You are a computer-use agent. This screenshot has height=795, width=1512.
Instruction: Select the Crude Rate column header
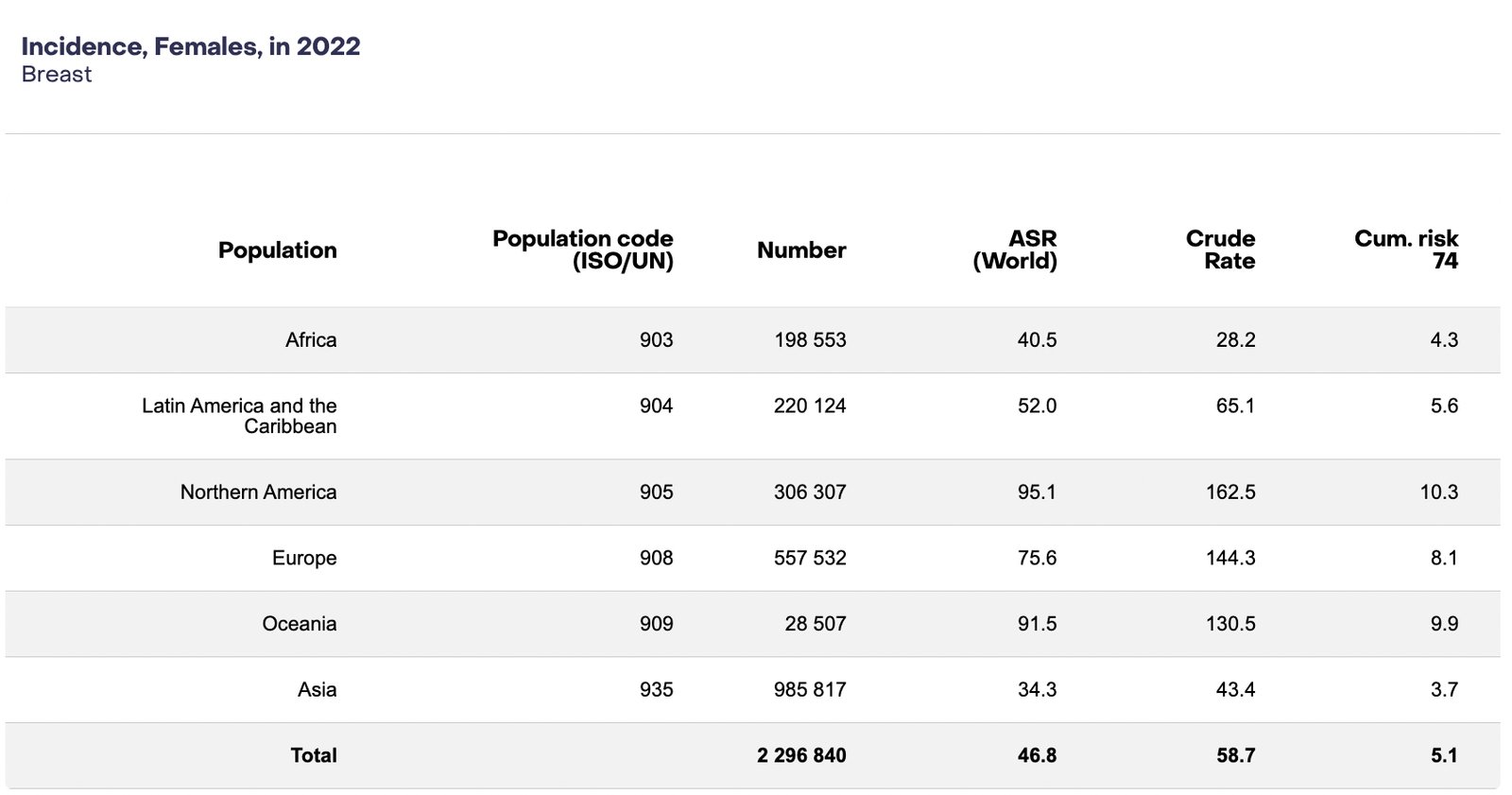click(x=1220, y=251)
